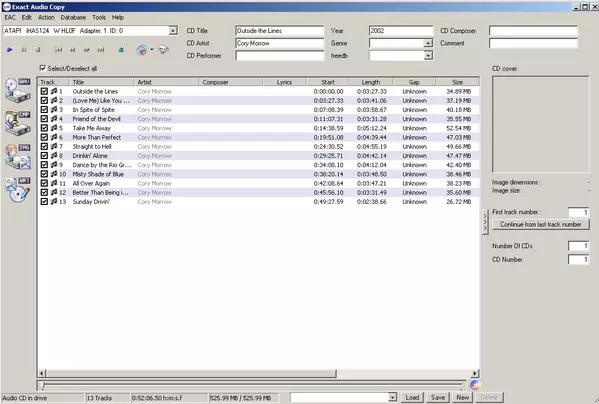Click the WAV uncompressed copy icon
The height and width of the screenshot is (404, 599).
[x=18, y=90]
